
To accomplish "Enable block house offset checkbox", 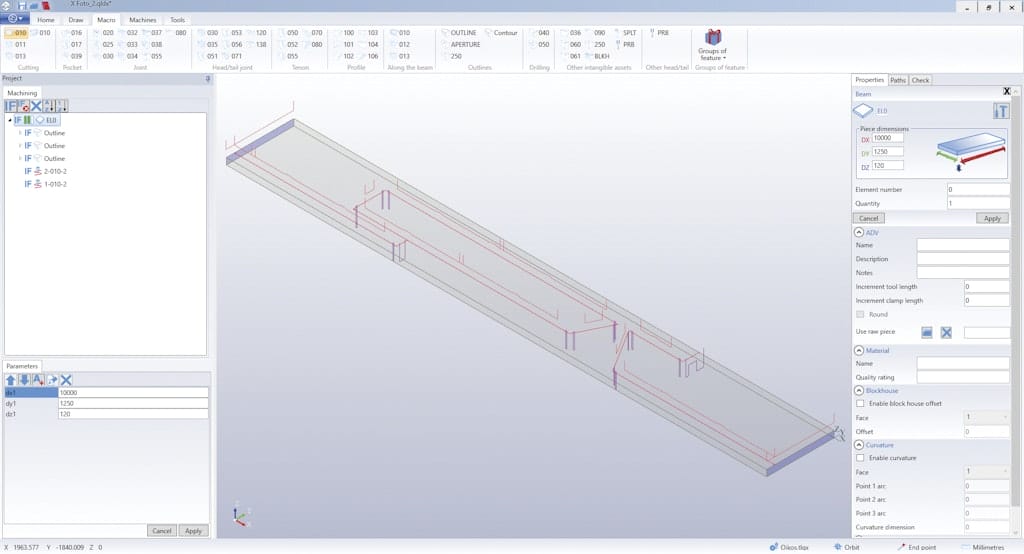I will tap(861, 402).
